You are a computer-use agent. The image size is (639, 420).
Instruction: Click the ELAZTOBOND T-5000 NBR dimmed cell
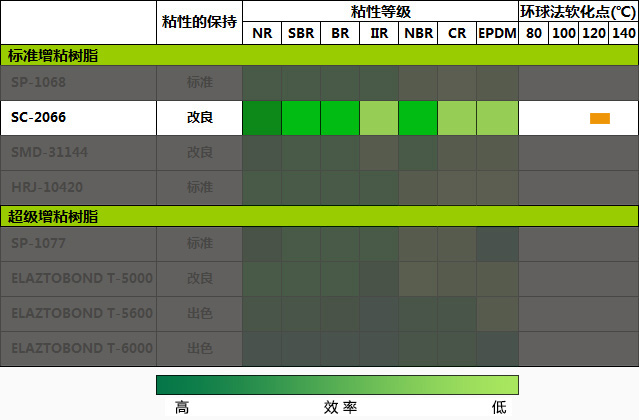(418, 279)
